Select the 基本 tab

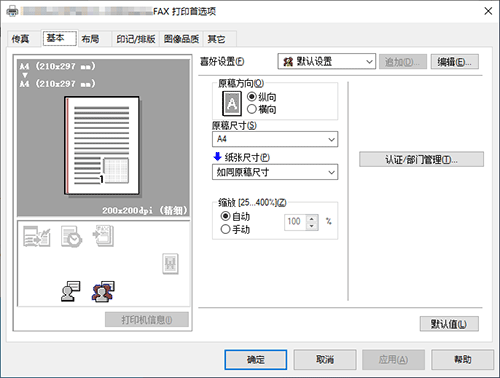(x=59, y=38)
